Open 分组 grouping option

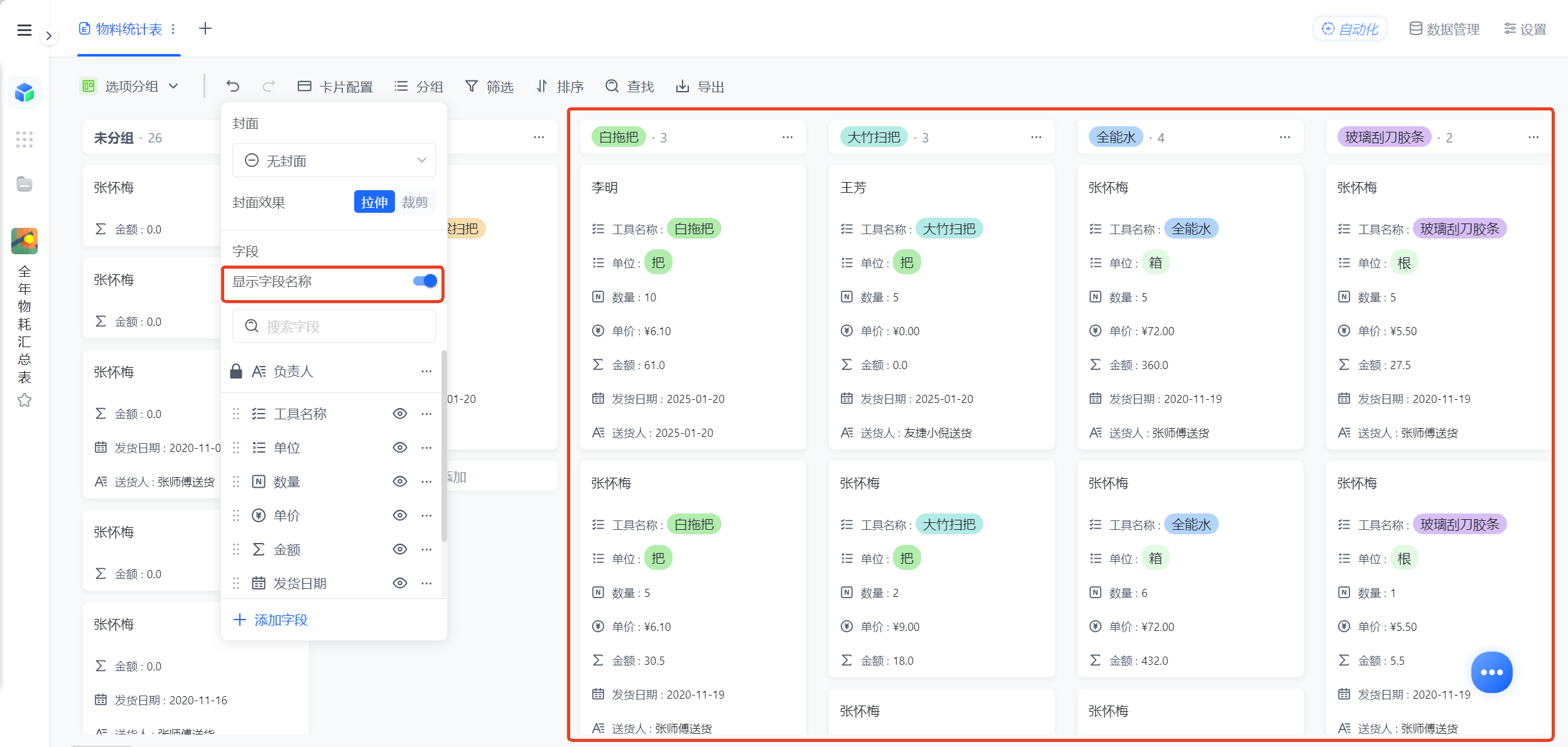pyautogui.click(x=419, y=87)
